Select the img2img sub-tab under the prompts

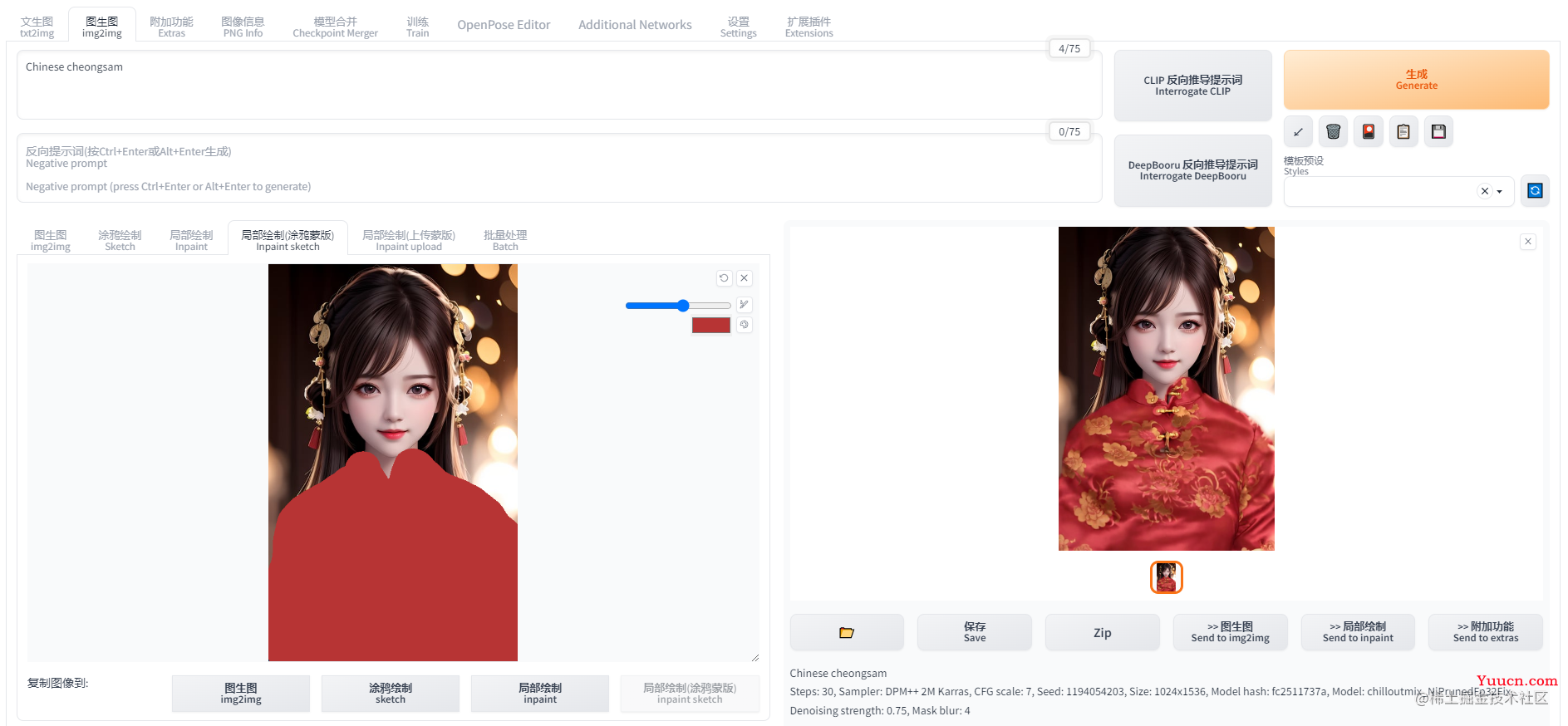[51, 241]
